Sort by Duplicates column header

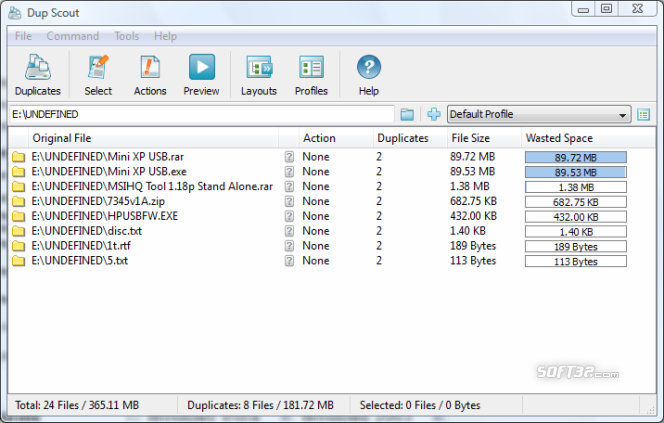[410, 138]
